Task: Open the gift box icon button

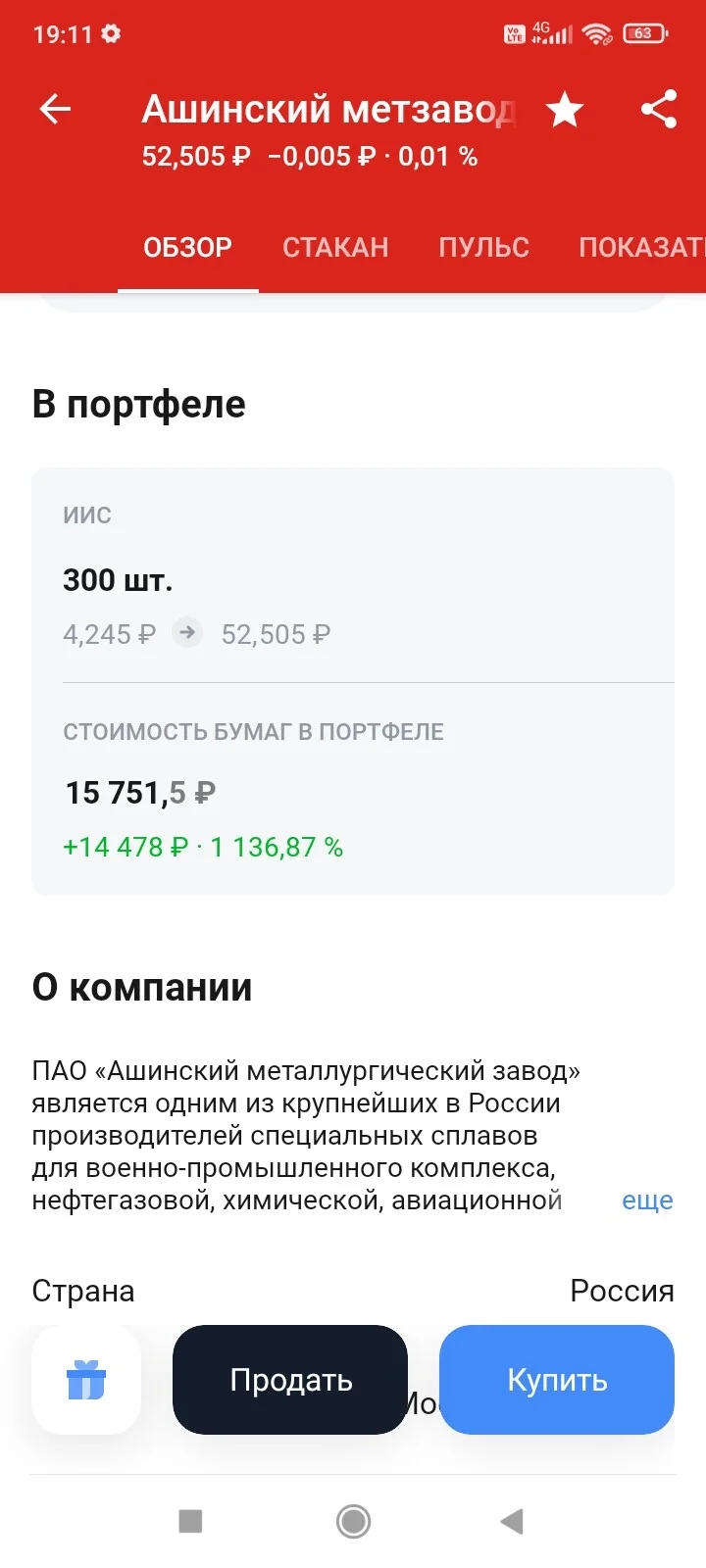Action: [86, 1380]
